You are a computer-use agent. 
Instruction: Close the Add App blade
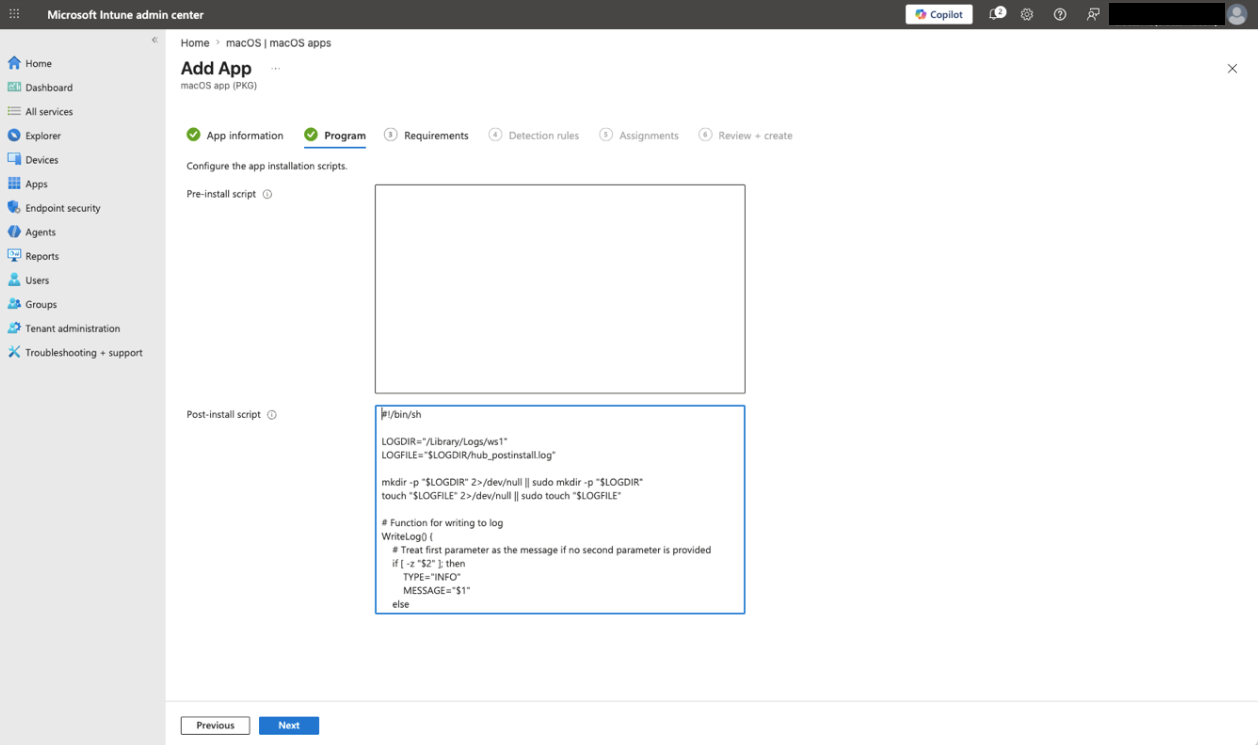pos(1232,68)
